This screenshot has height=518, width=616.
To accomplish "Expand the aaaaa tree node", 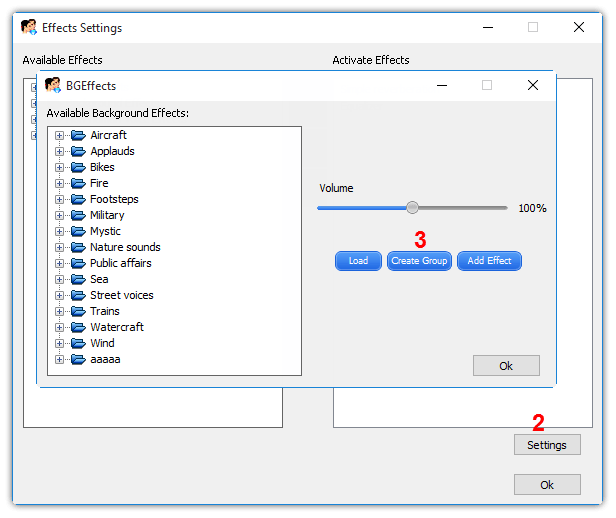I will pos(59,359).
